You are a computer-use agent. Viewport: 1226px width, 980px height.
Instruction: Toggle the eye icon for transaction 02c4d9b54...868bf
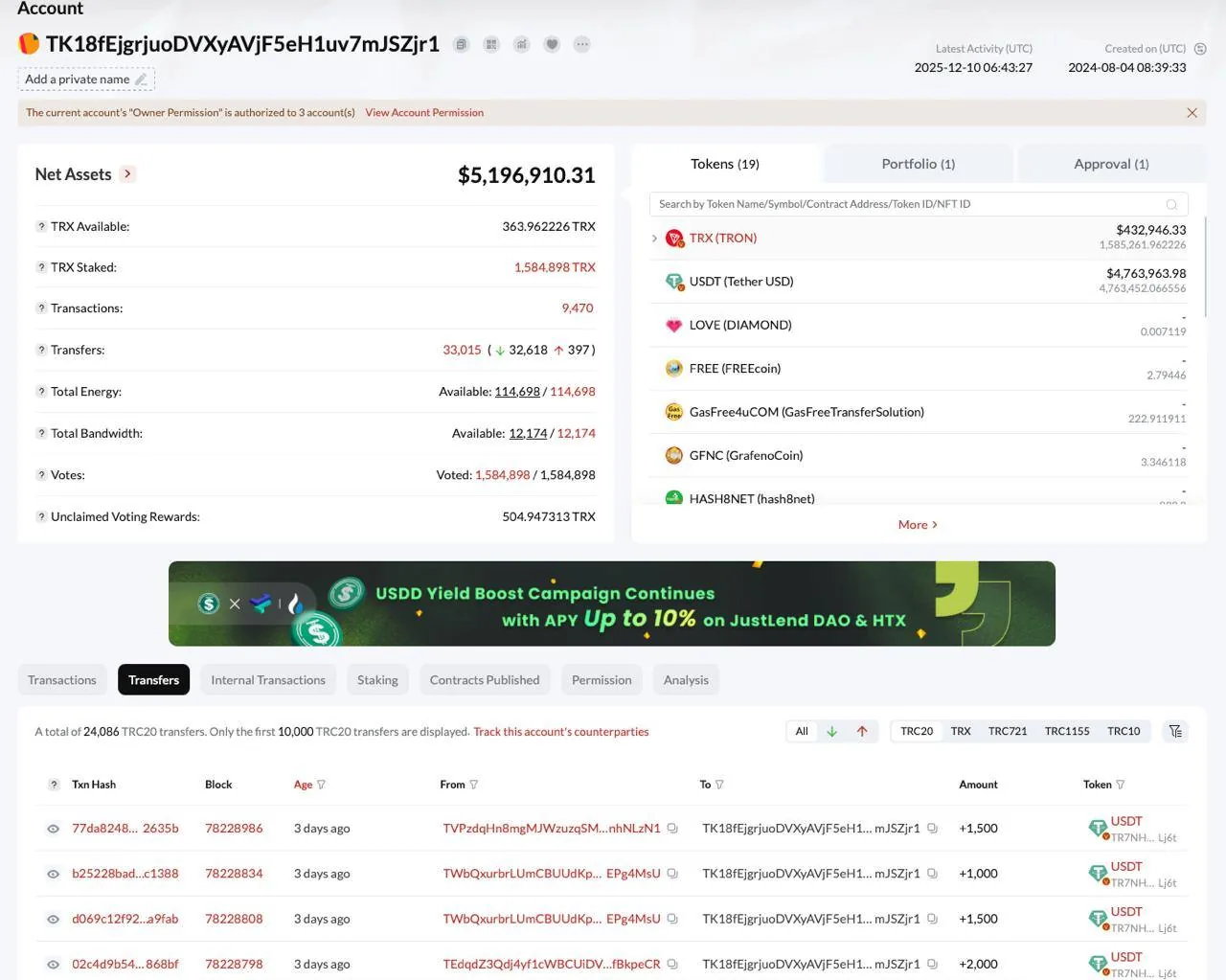coord(54,965)
